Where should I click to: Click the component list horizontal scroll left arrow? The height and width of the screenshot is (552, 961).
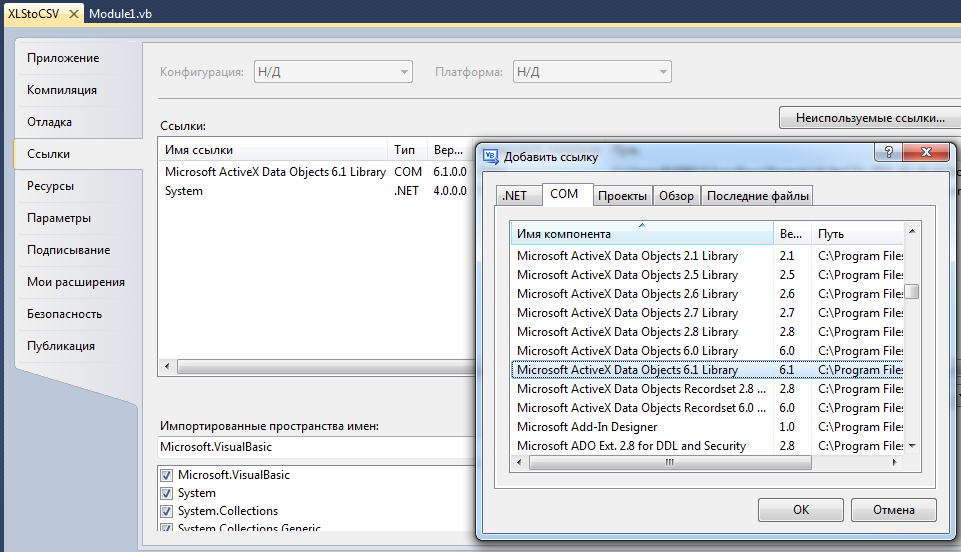(x=519, y=463)
